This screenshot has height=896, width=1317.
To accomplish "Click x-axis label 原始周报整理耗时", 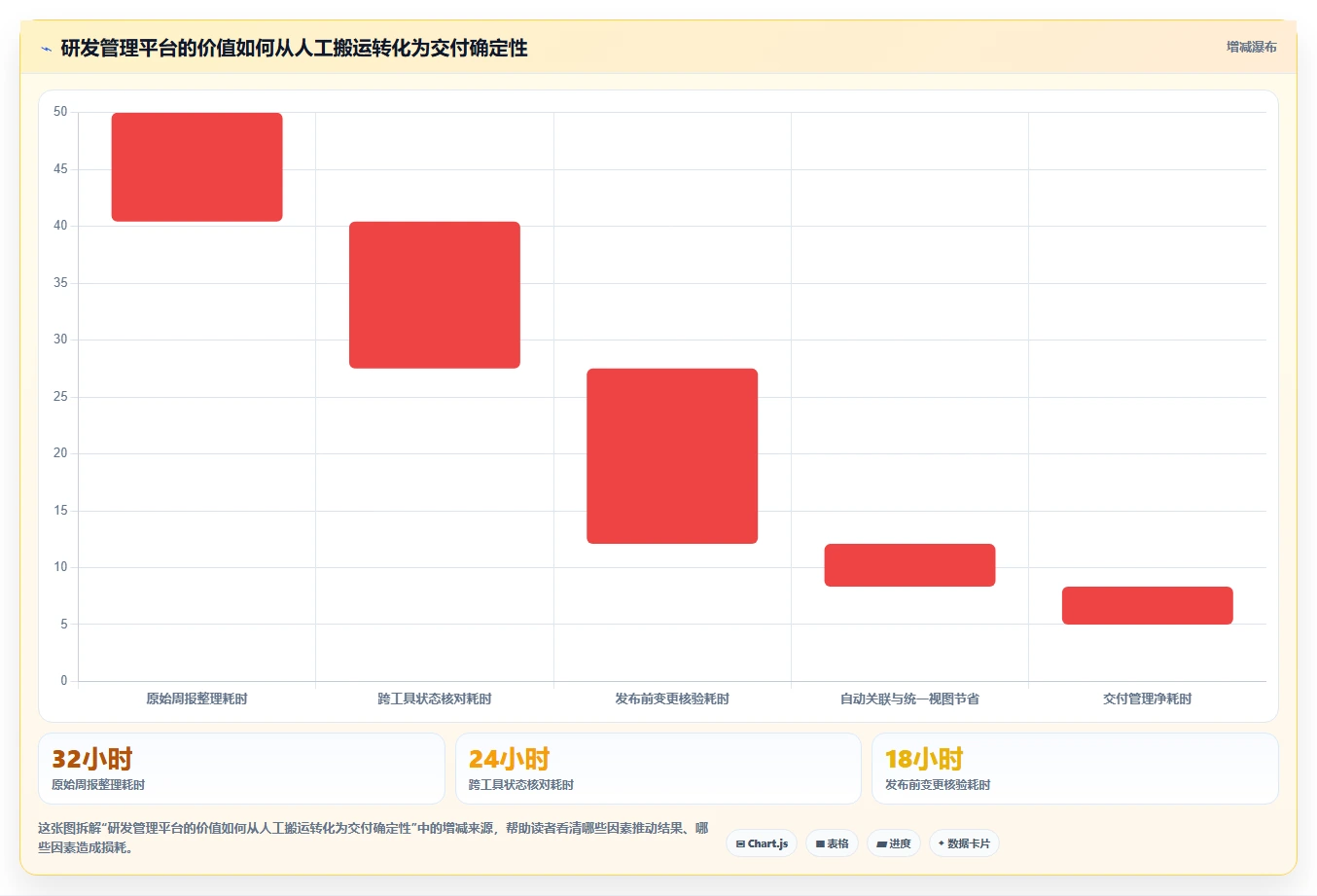I will (x=197, y=699).
